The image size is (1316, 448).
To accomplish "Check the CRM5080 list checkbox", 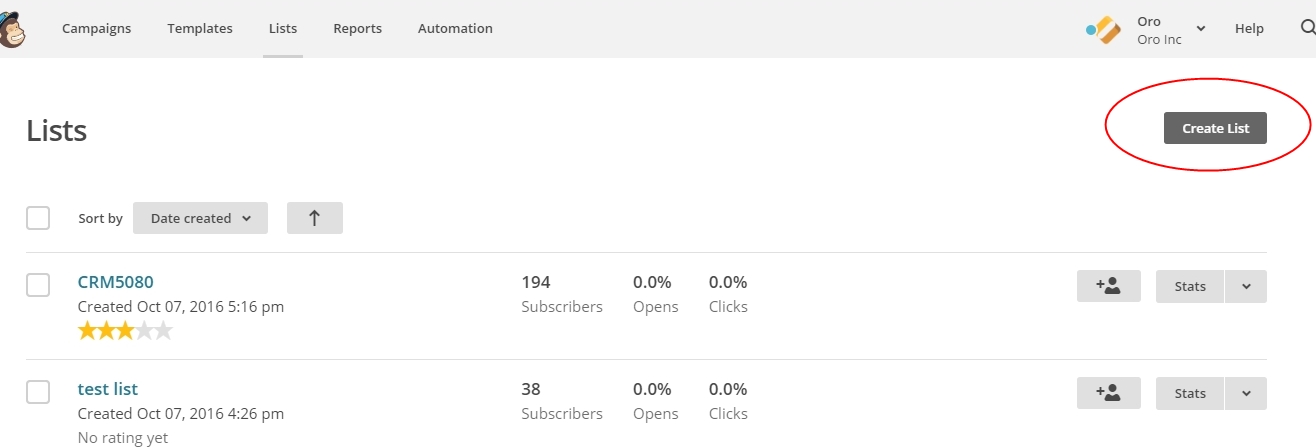I will (38, 285).
